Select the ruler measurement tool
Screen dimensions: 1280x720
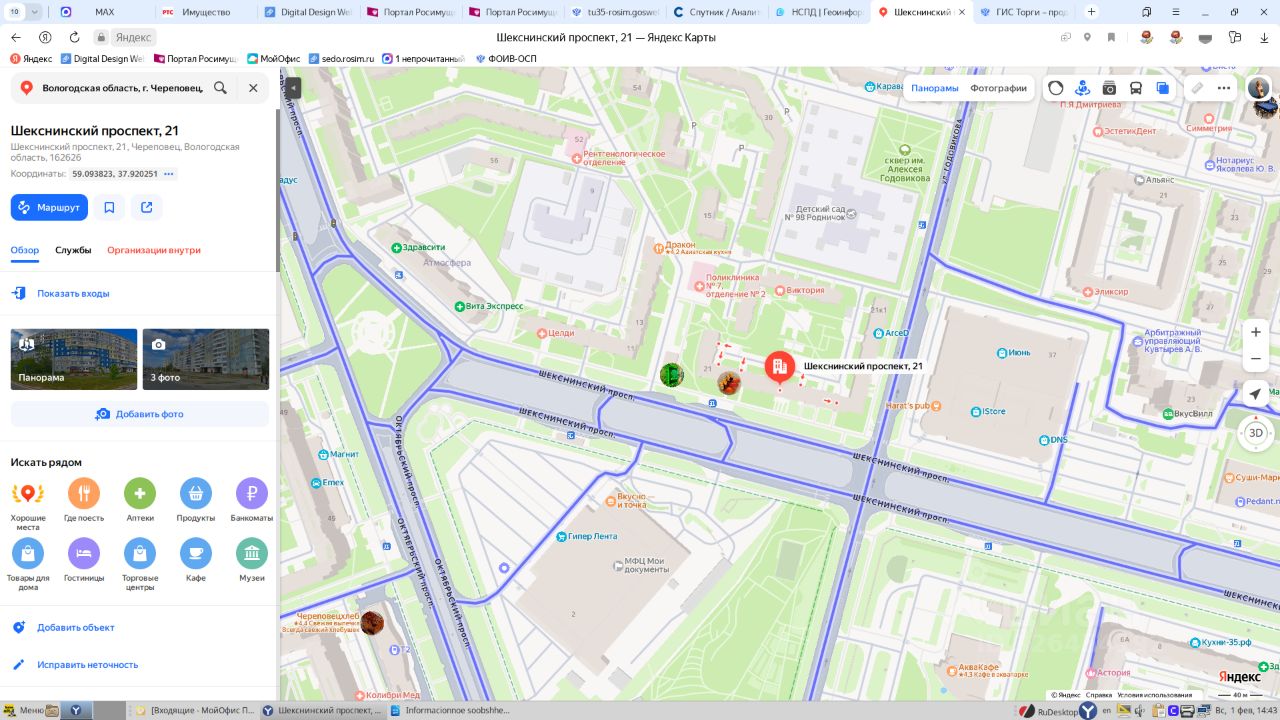(x=1197, y=88)
